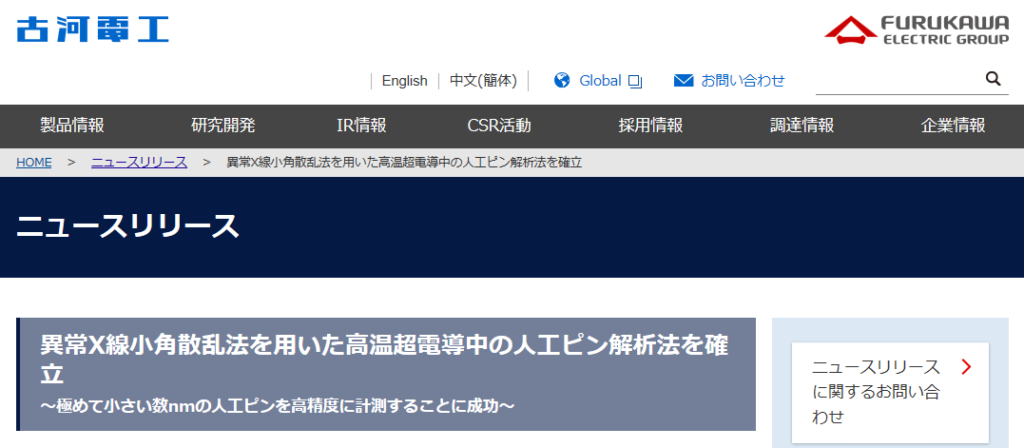Click the globe icon beside Global
1024x448 pixels.
(x=562, y=80)
